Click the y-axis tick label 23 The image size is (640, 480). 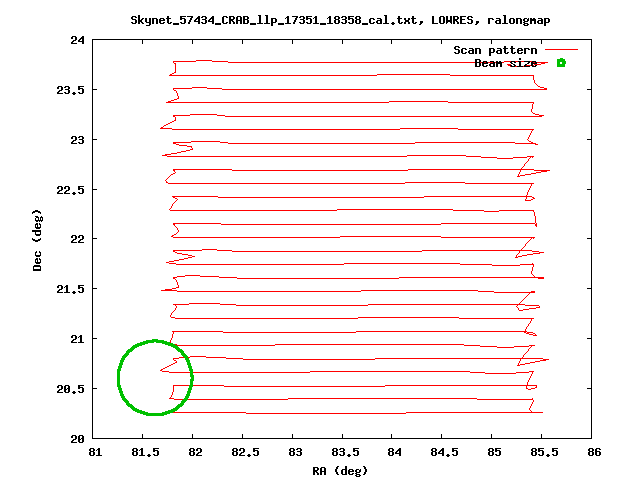coord(77,140)
